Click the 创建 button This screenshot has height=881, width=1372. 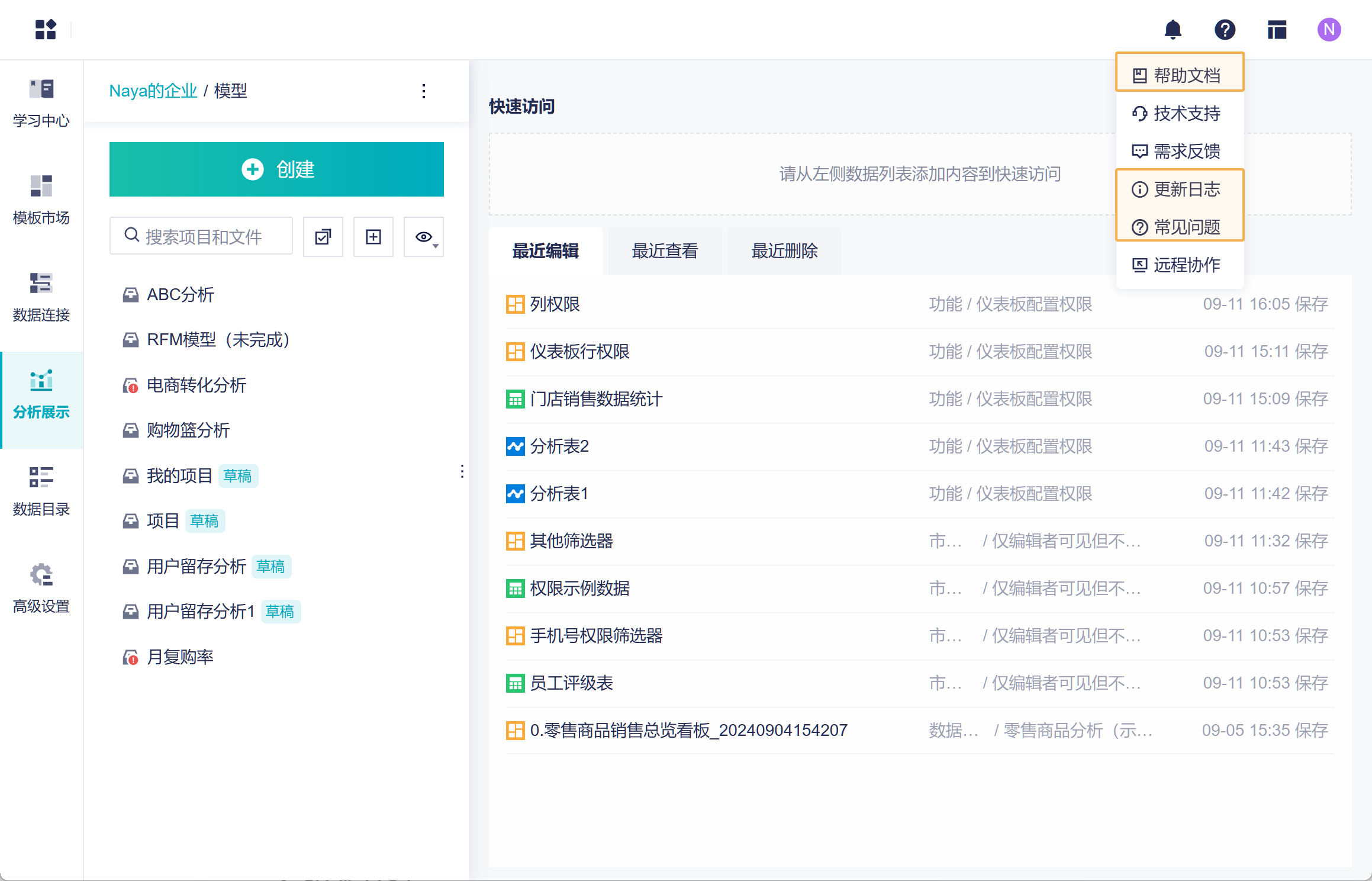click(276, 169)
